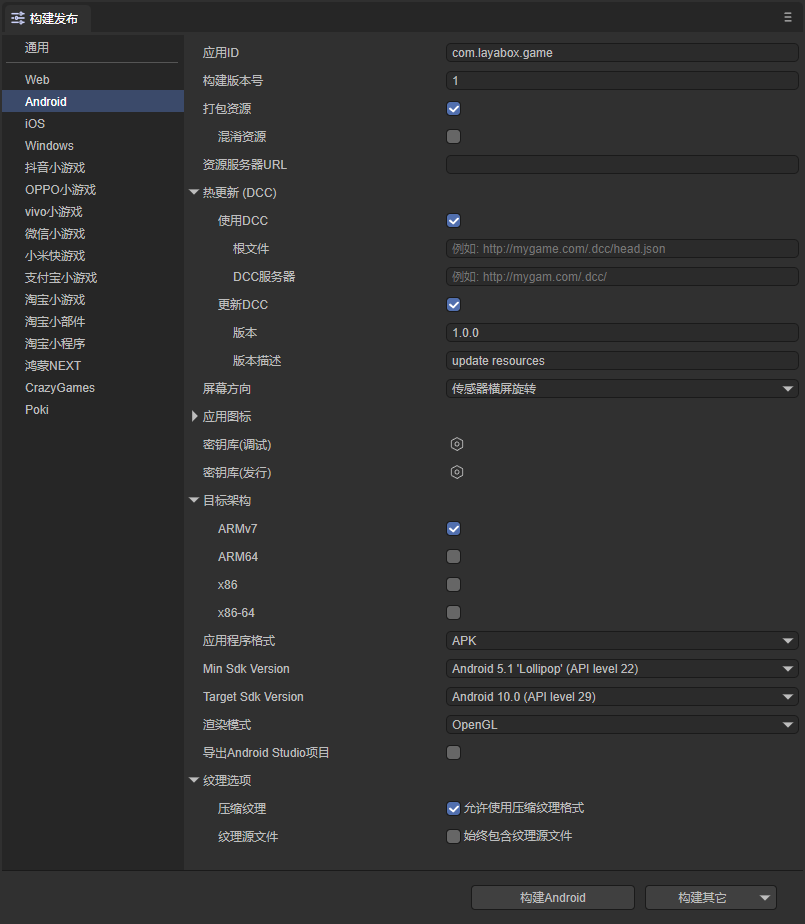Screen dimensions: 805x924
Task: Click the 构建其它 button
Action: (x=701, y=898)
